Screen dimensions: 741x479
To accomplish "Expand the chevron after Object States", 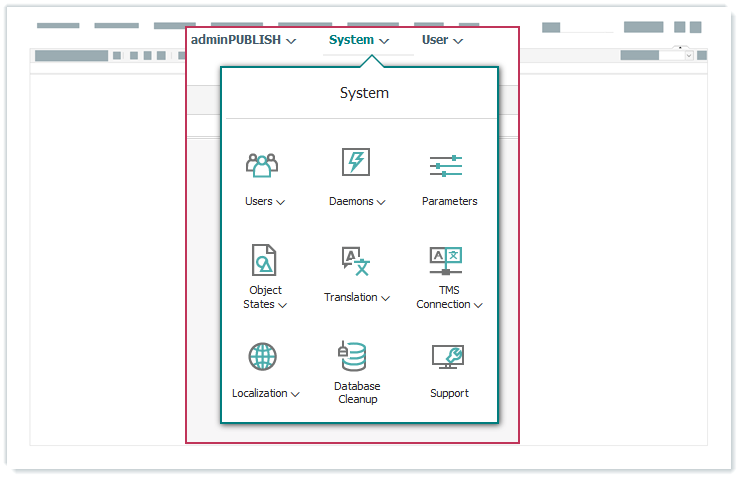I will pos(283,305).
